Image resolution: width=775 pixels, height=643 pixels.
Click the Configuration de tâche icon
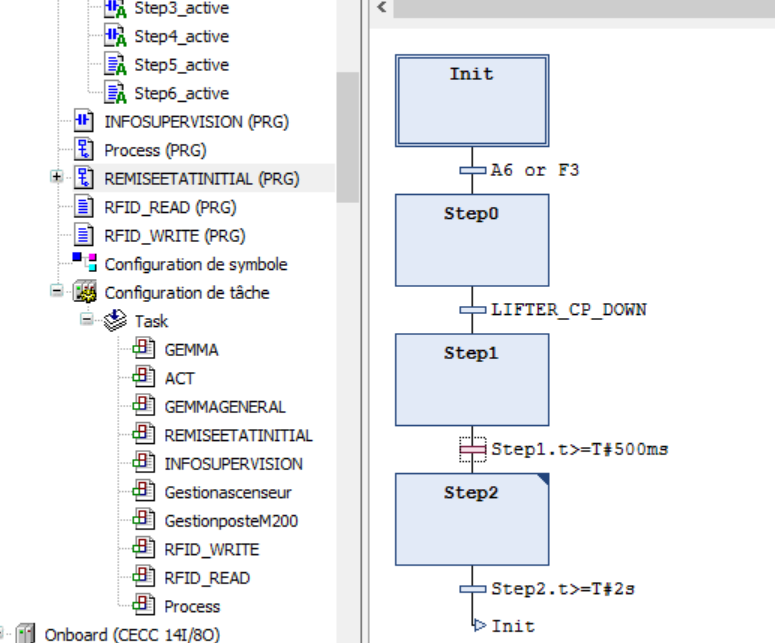(x=87, y=293)
